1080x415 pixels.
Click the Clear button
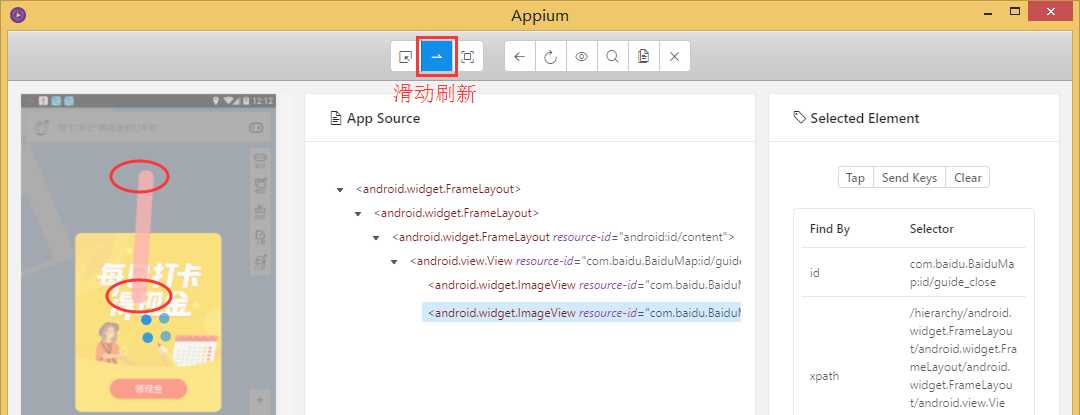pyautogui.click(x=968, y=178)
